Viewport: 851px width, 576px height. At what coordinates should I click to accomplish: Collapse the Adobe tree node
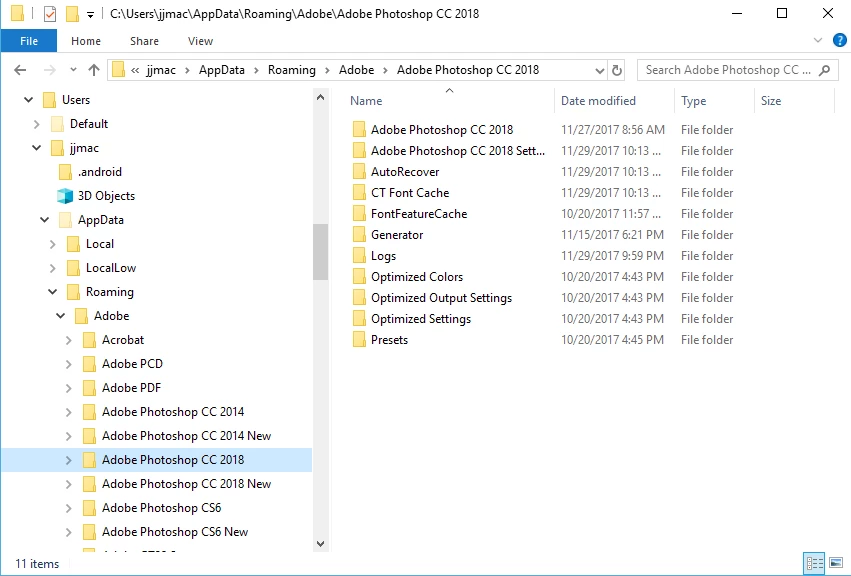pyautogui.click(x=60, y=316)
